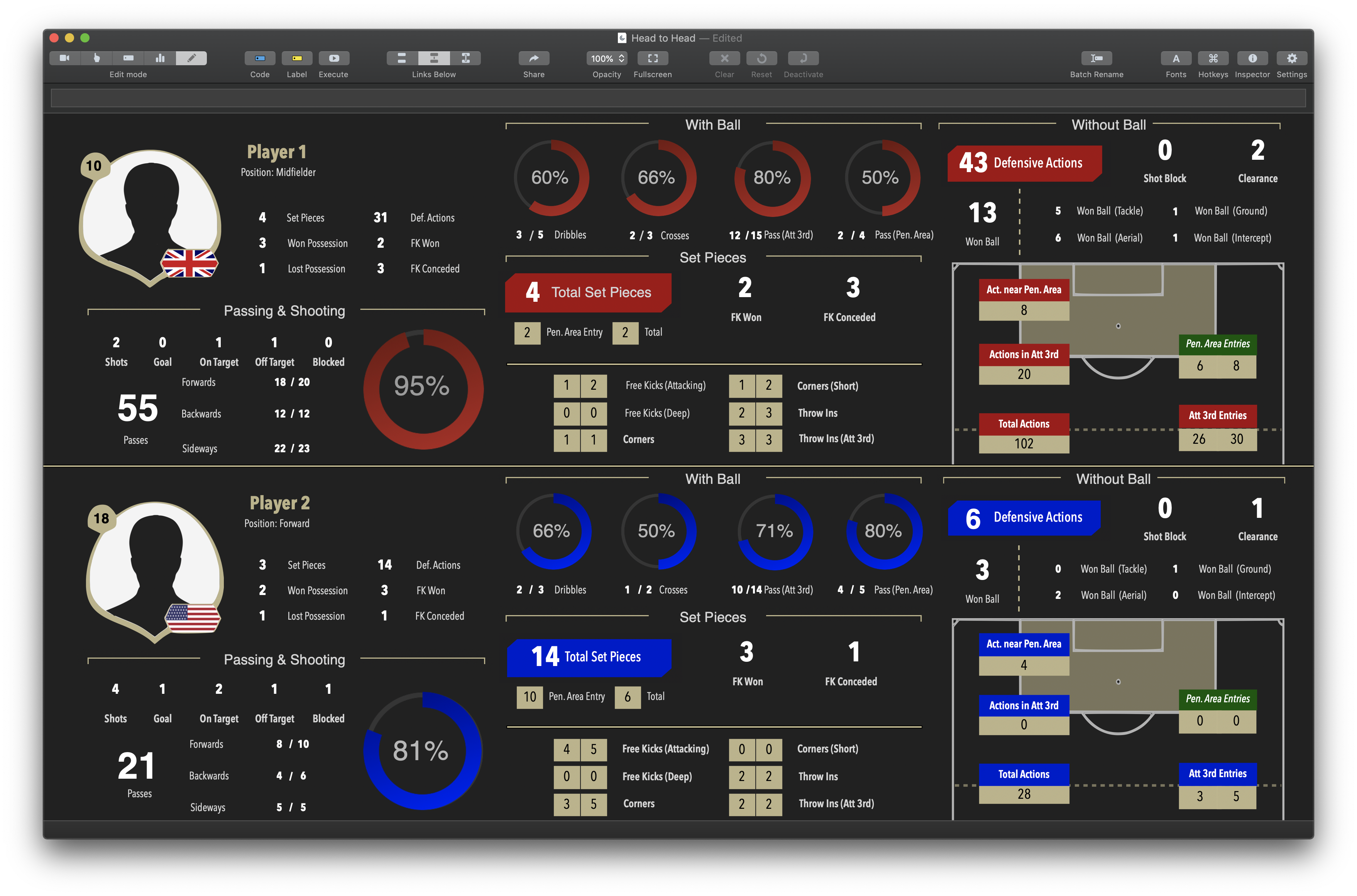The height and width of the screenshot is (896, 1357).
Task: Select the bar chart mode icon
Action: [160, 58]
